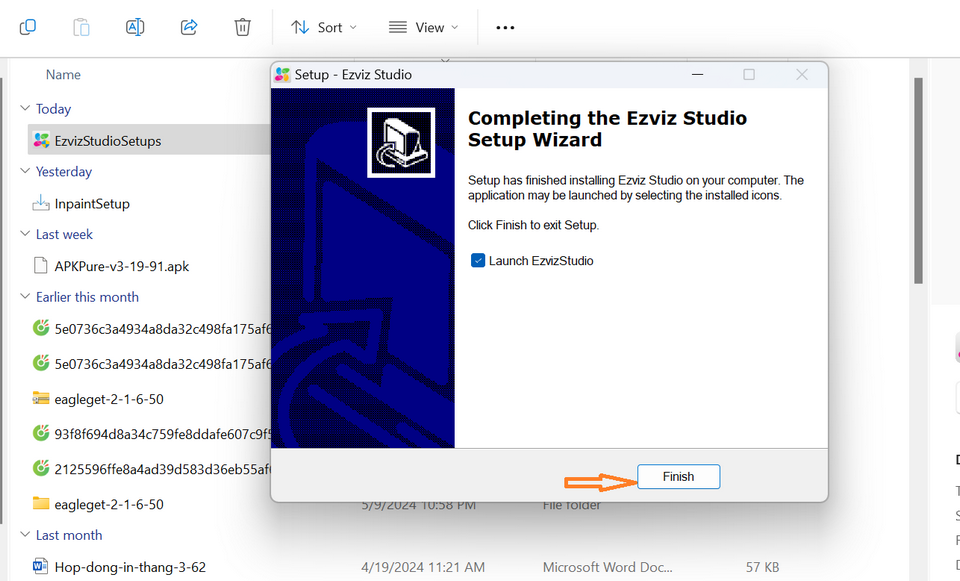Open the View dropdown in Explorer

pos(424,28)
